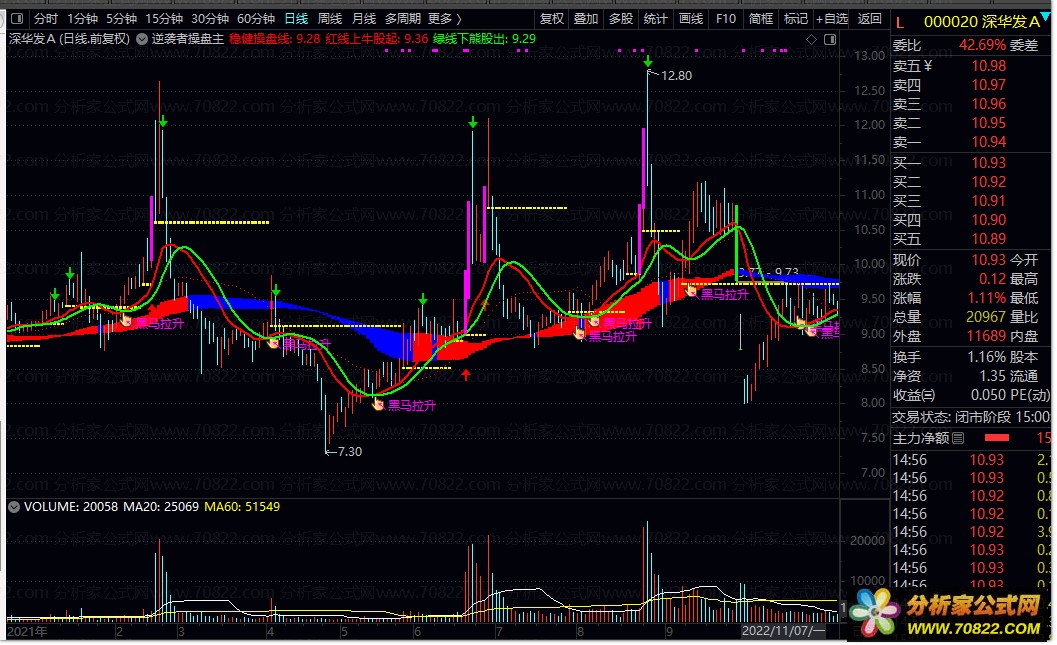Click the 2021年 label on time axis
The width and height of the screenshot is (1057, 645).
28,632
